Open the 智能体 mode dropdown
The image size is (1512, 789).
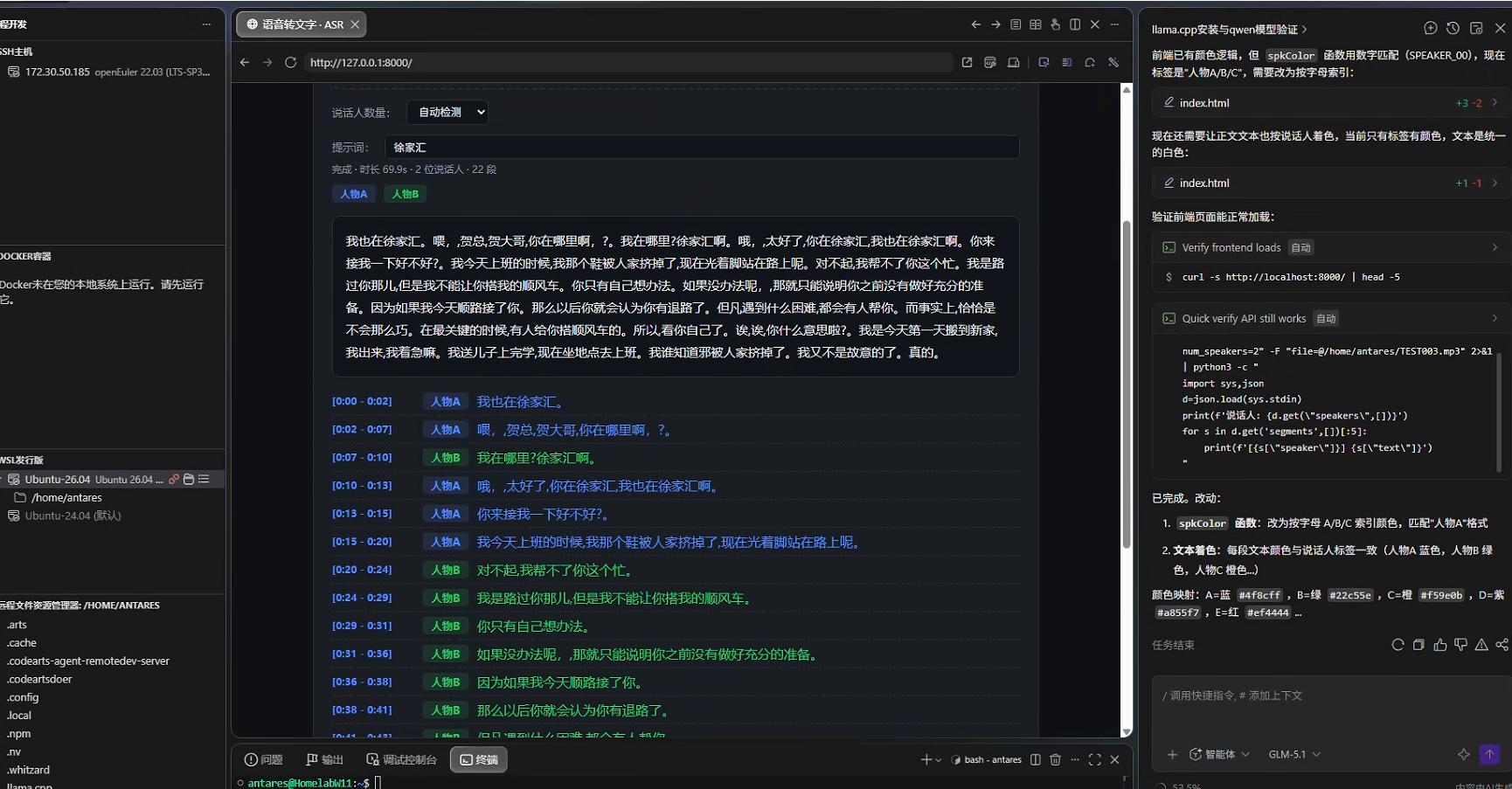1220,754
